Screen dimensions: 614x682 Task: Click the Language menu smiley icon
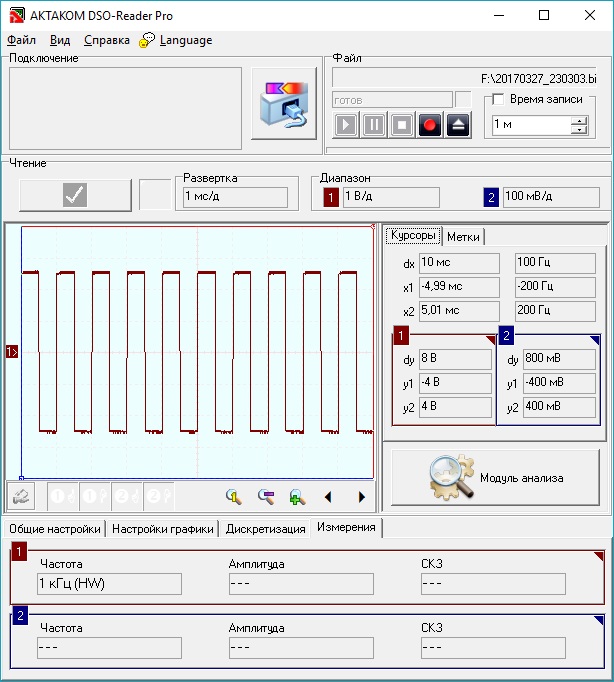pos(147,40)
